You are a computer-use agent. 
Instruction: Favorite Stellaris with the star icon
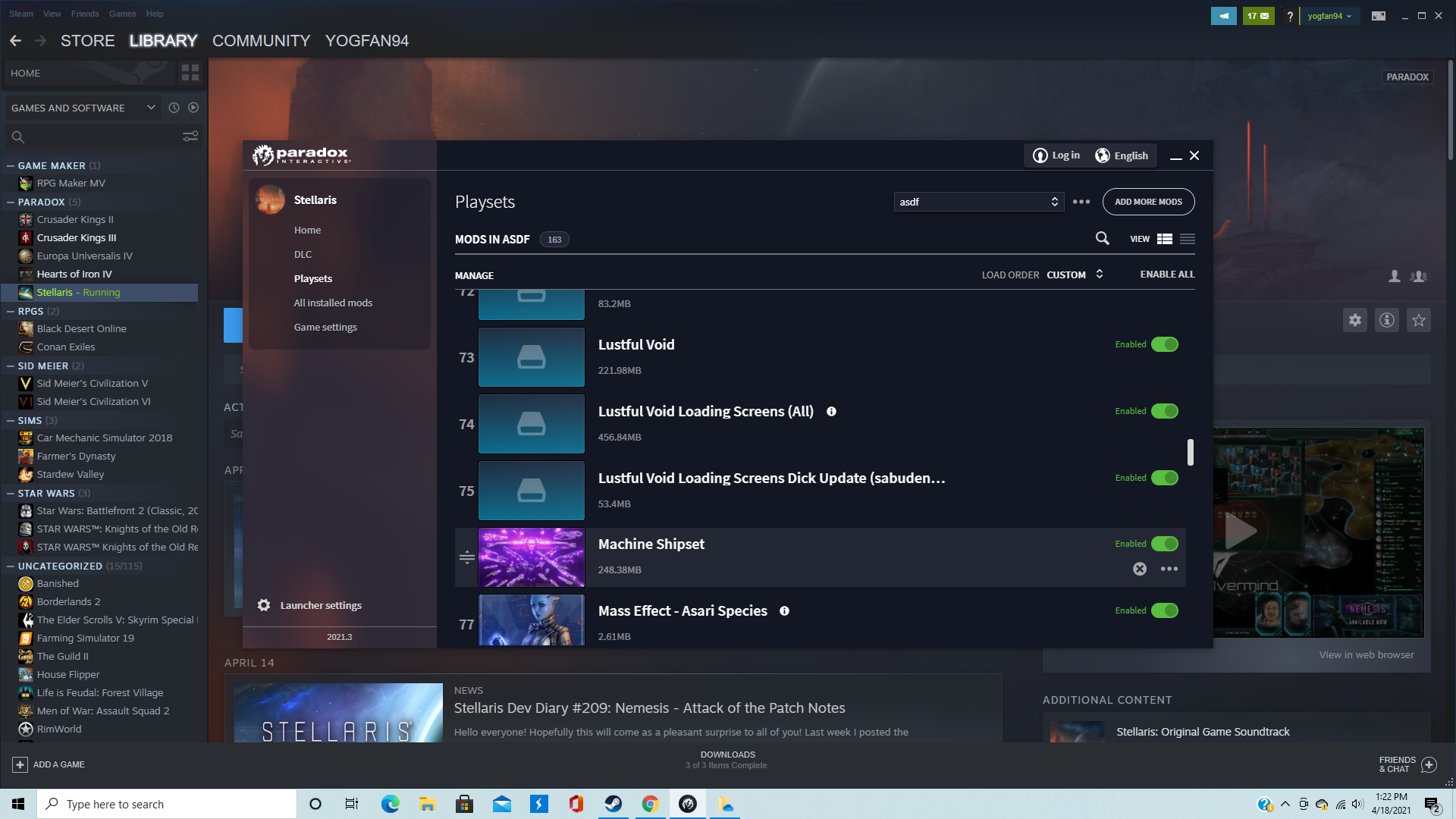[x=1419, y=320]
